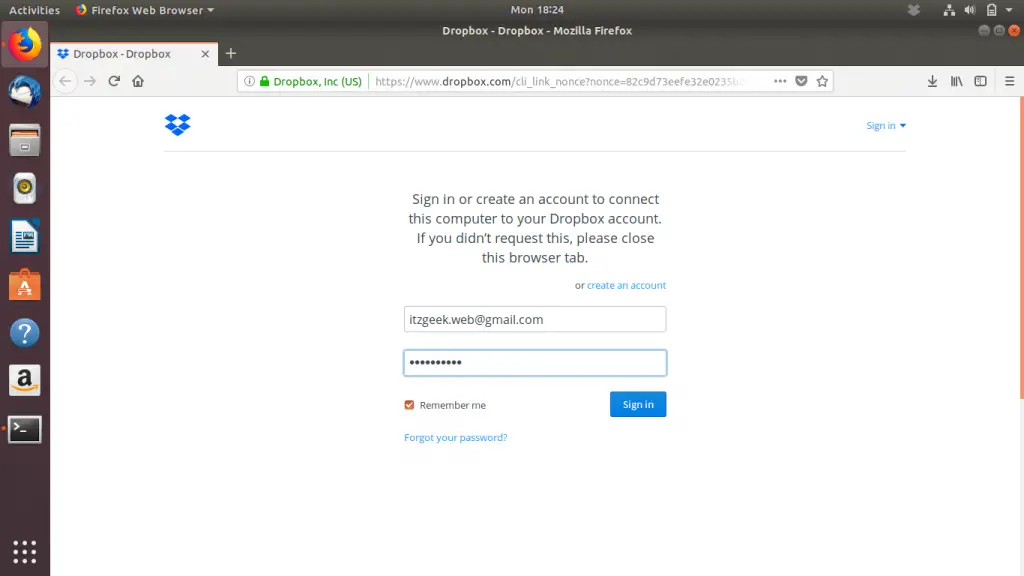
Task: Open Ubuntu Software from the dock
Action: point(25,285)
